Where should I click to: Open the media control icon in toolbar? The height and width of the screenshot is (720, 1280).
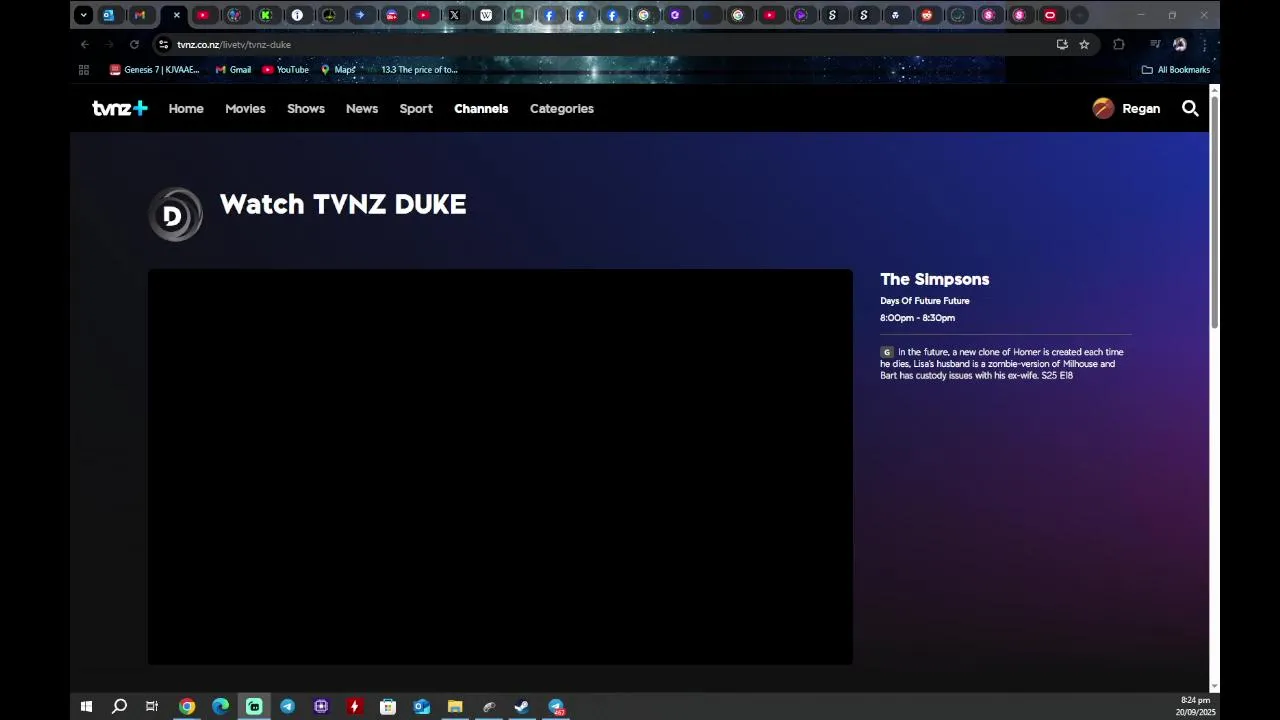(x=1155, y=44)
